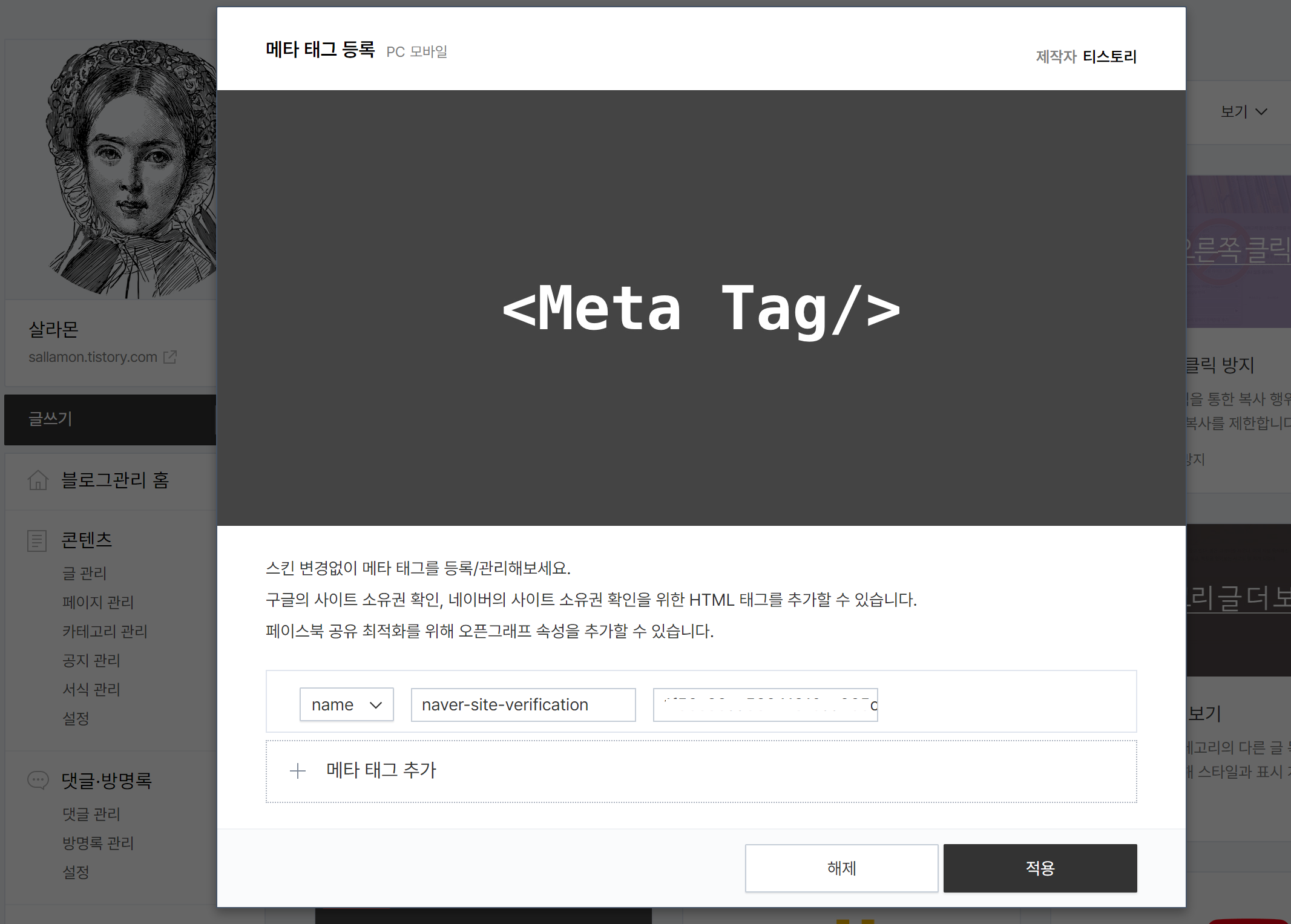The height and width of the screenshot is (924, 1291).
Task: Open 글 관리 in sidebar
Action: point(85,573)
